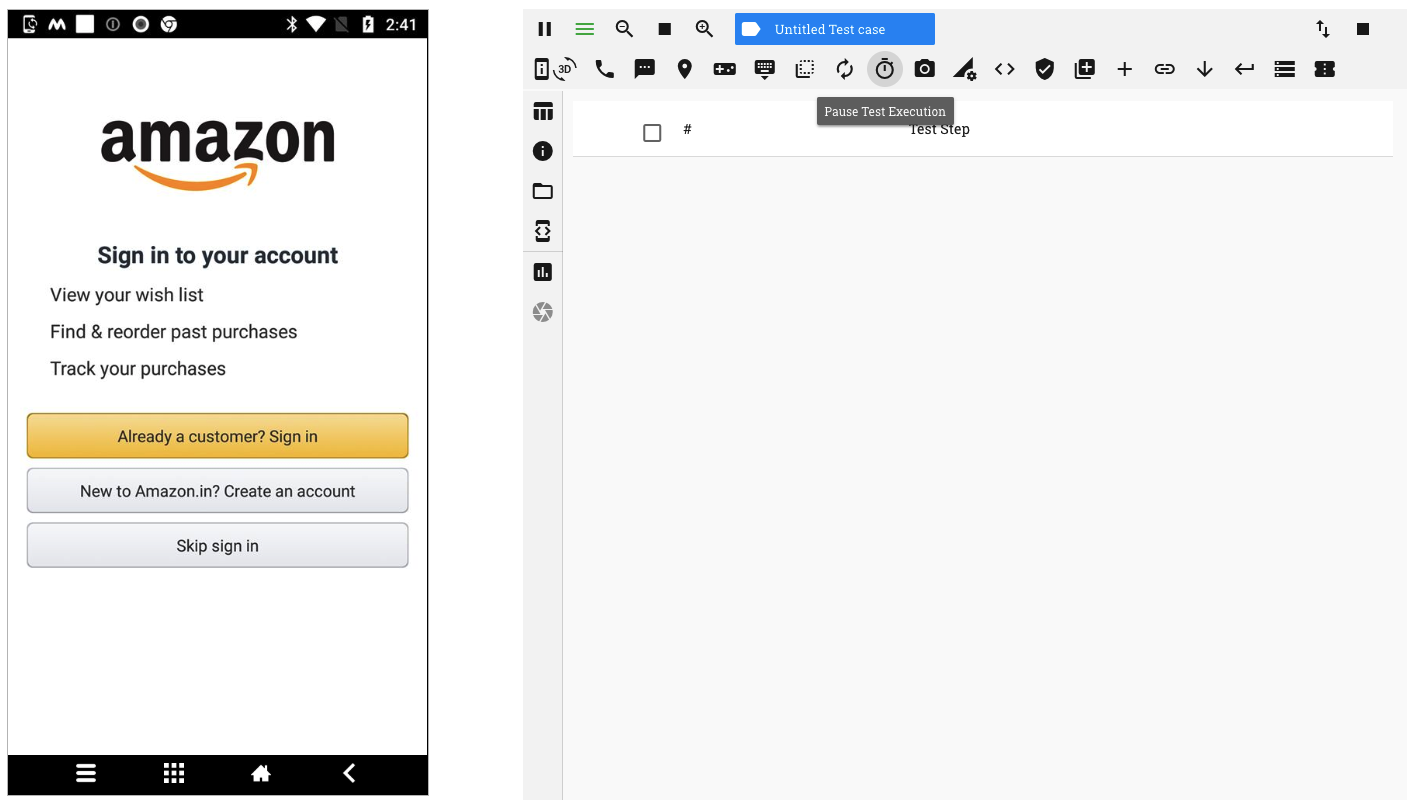Click the up-down swap arrows icon
The height and width of the screenshot is (802, 1413).
[x=1323, y=29]
